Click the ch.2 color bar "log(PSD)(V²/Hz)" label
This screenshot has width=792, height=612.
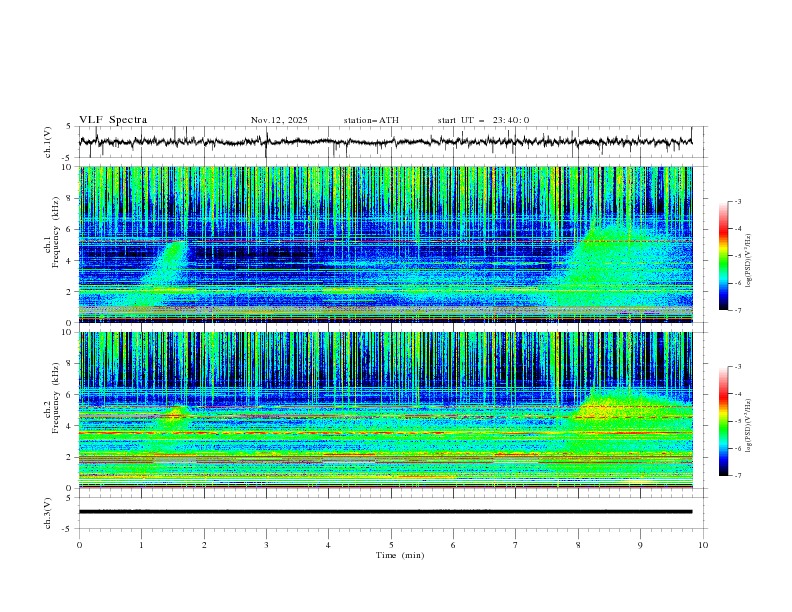[749, 425]
